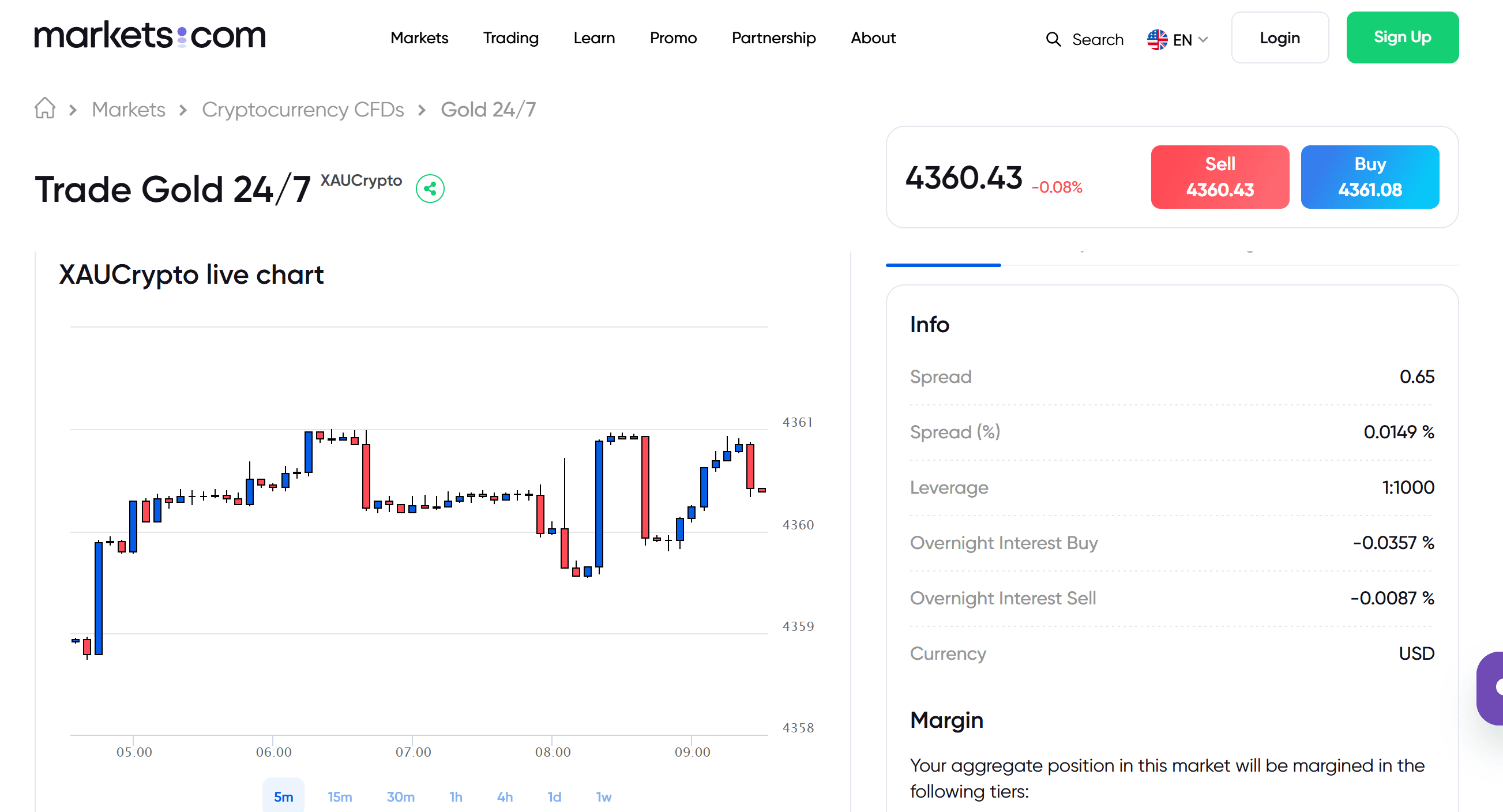
Task: Click the 06:00 time axis label
Action: 273,752
